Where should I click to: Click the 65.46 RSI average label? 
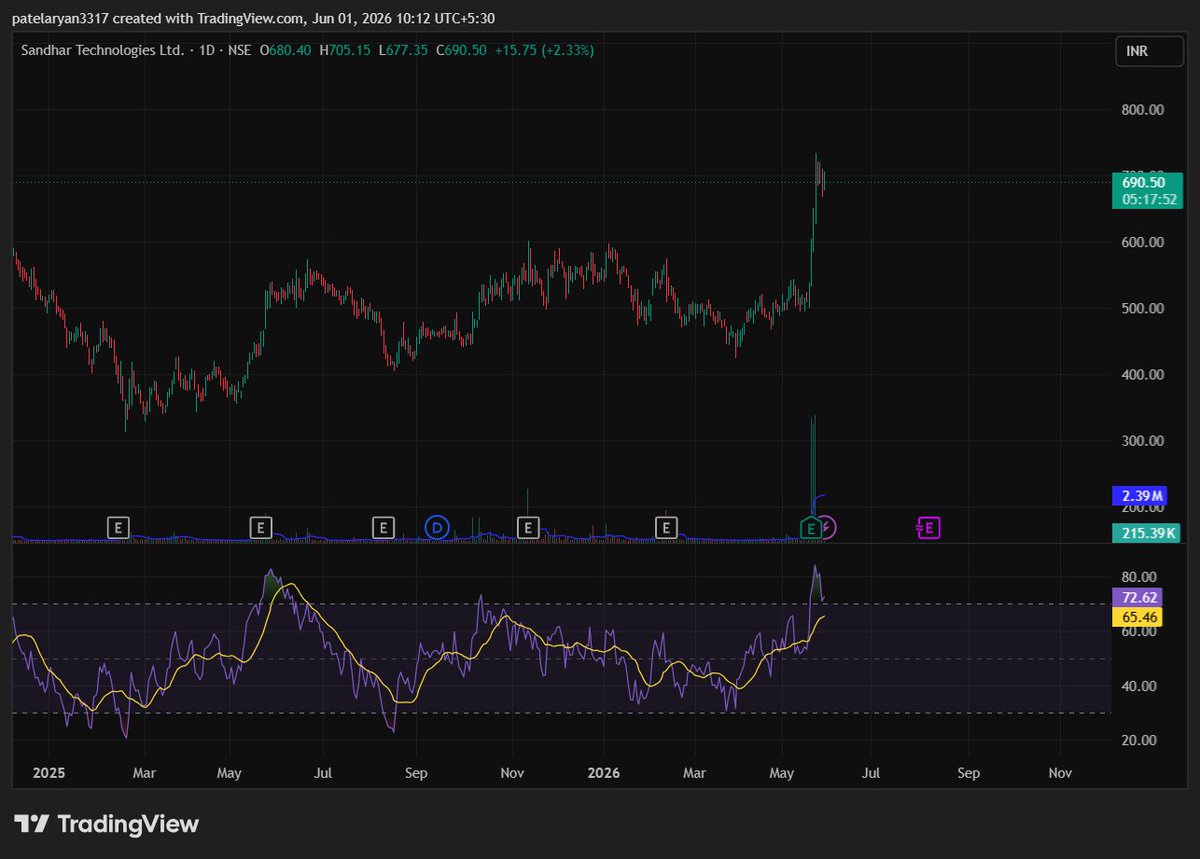(x=1139, y=617)
